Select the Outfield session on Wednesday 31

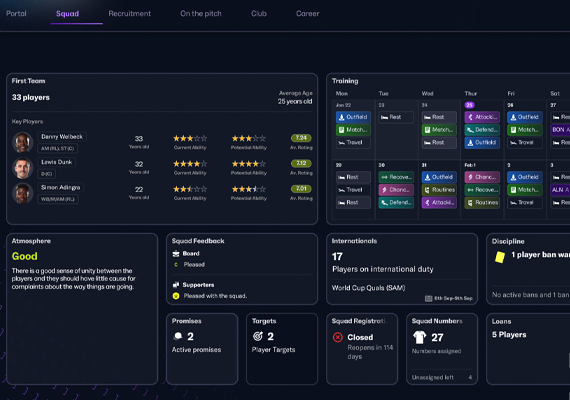point(439,177)
